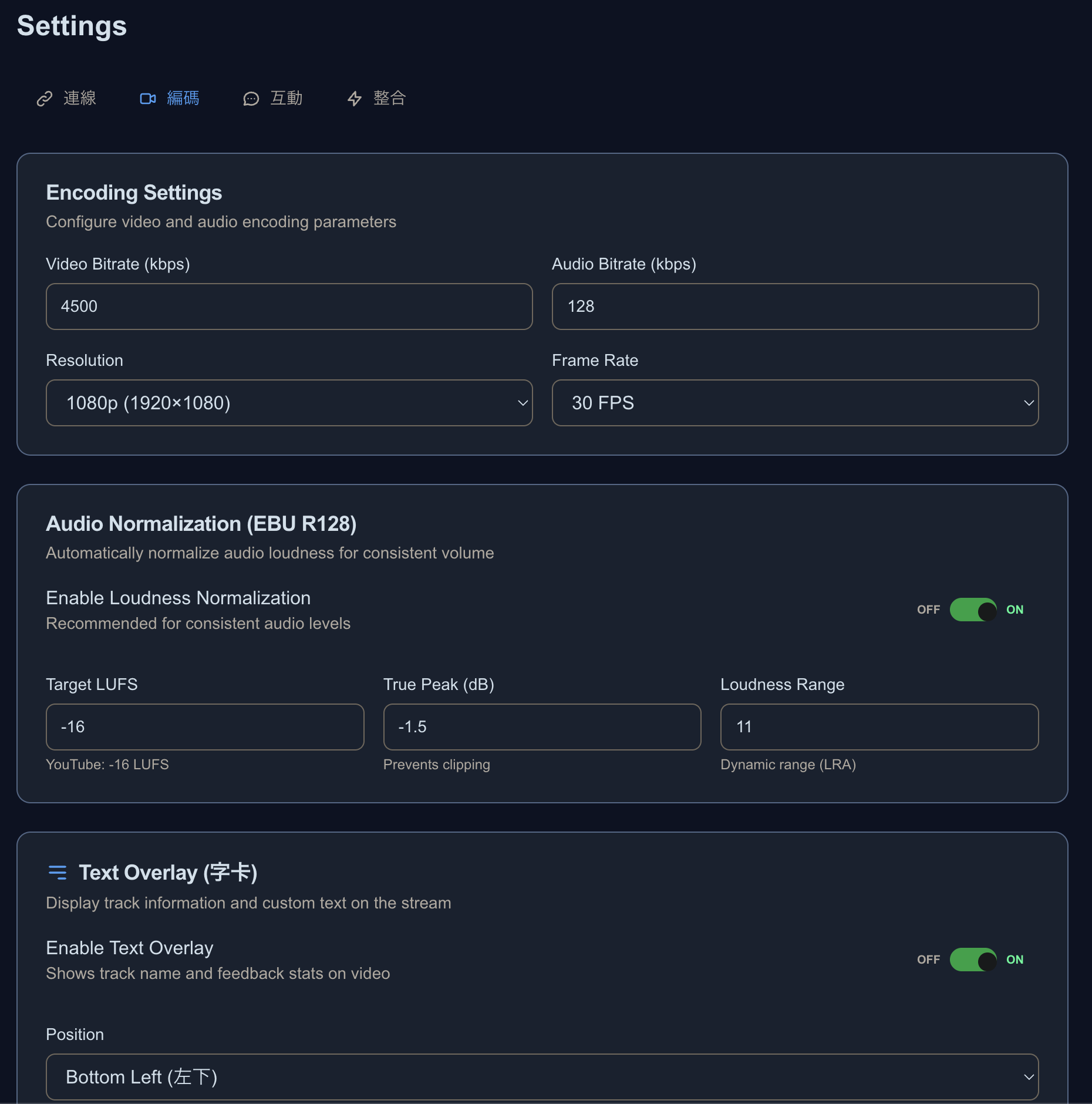Click the OFF label beside Loudness Normalization
1092x1104 pixels.
pyautogui.click(x=928, y=610)
